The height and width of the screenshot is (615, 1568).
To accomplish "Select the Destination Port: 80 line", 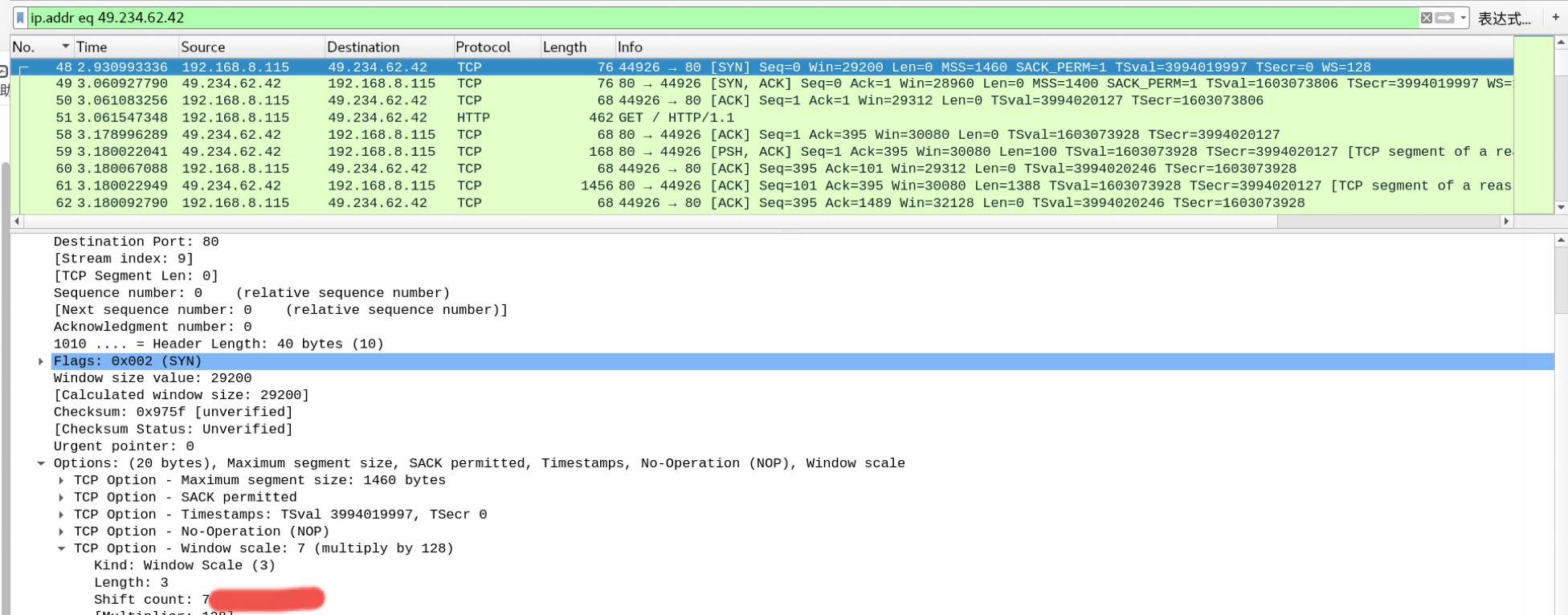I will pyautogui.click(x=136, y=242).
